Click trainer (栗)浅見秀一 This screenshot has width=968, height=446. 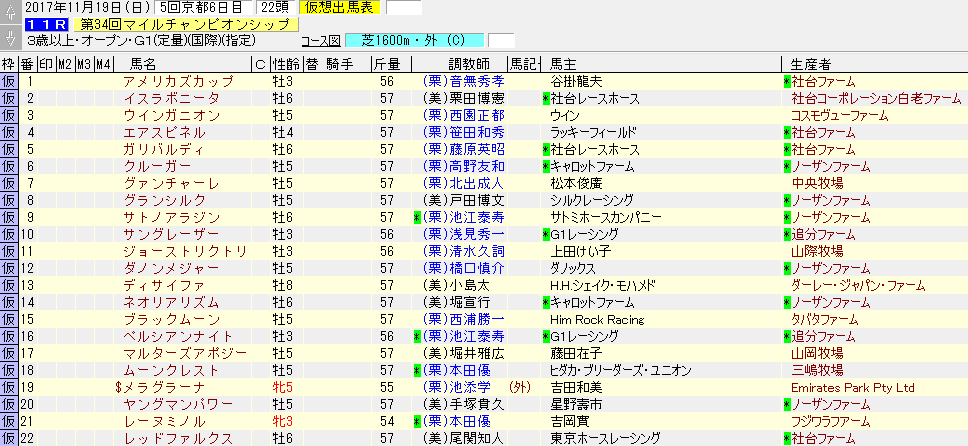(x=464, y=234)
